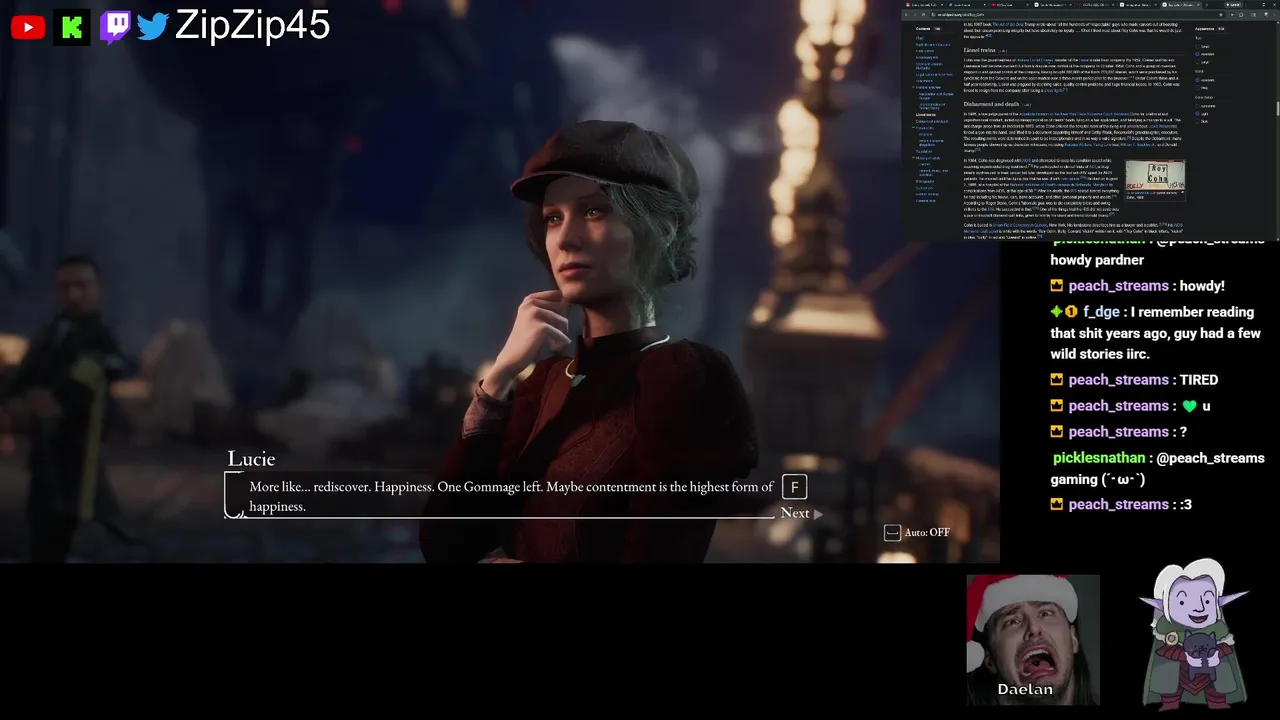Select Wide width radio button

[1197, 88]
